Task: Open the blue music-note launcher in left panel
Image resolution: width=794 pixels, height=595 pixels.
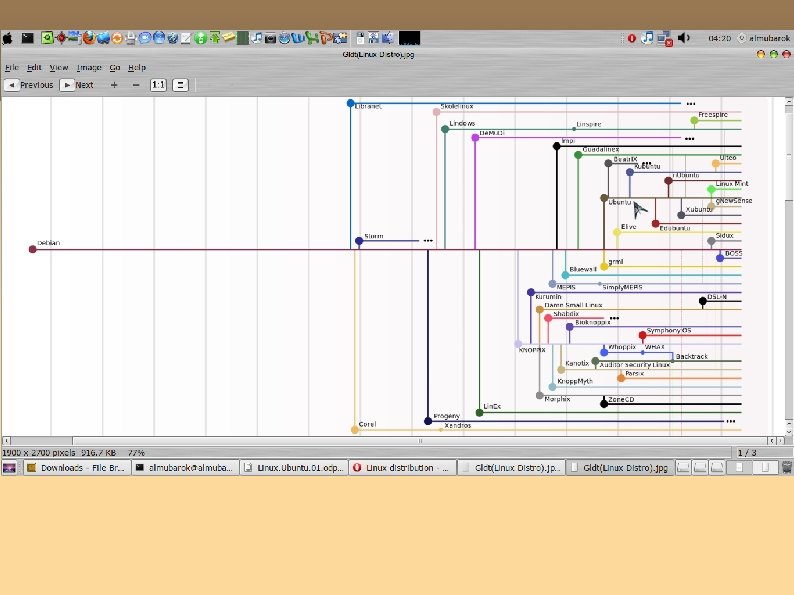Action: click(257, 38)
